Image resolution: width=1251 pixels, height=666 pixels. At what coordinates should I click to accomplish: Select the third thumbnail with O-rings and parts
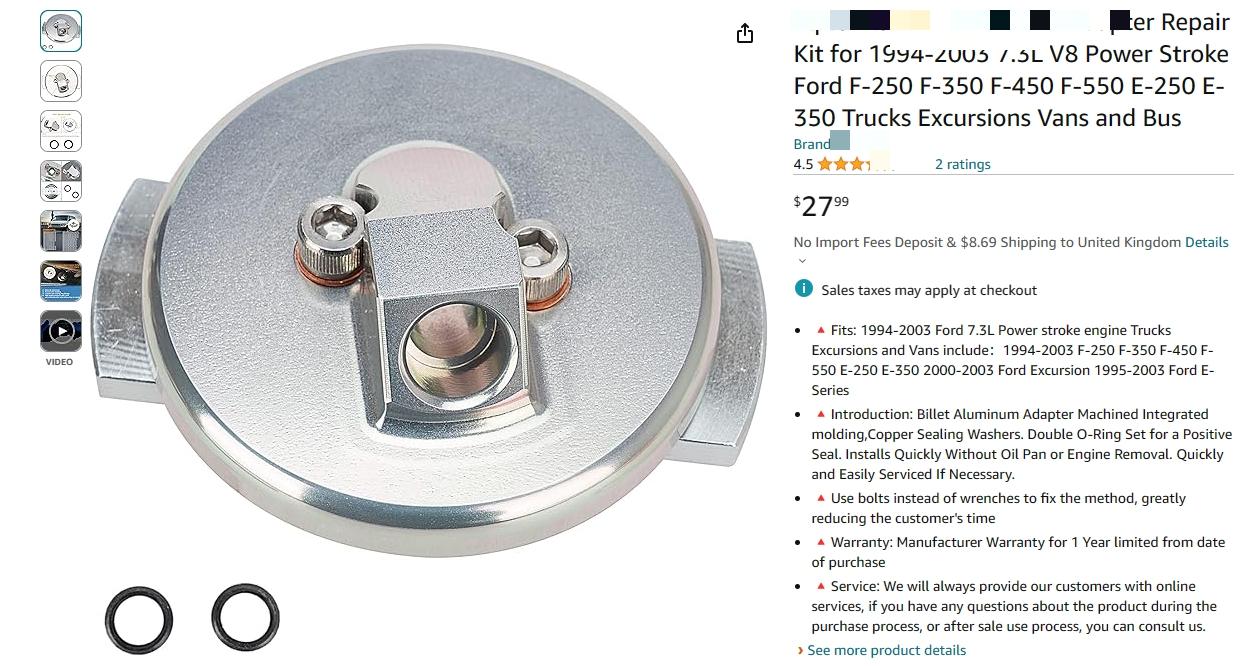pyautogui.click(x=61, y=131)
